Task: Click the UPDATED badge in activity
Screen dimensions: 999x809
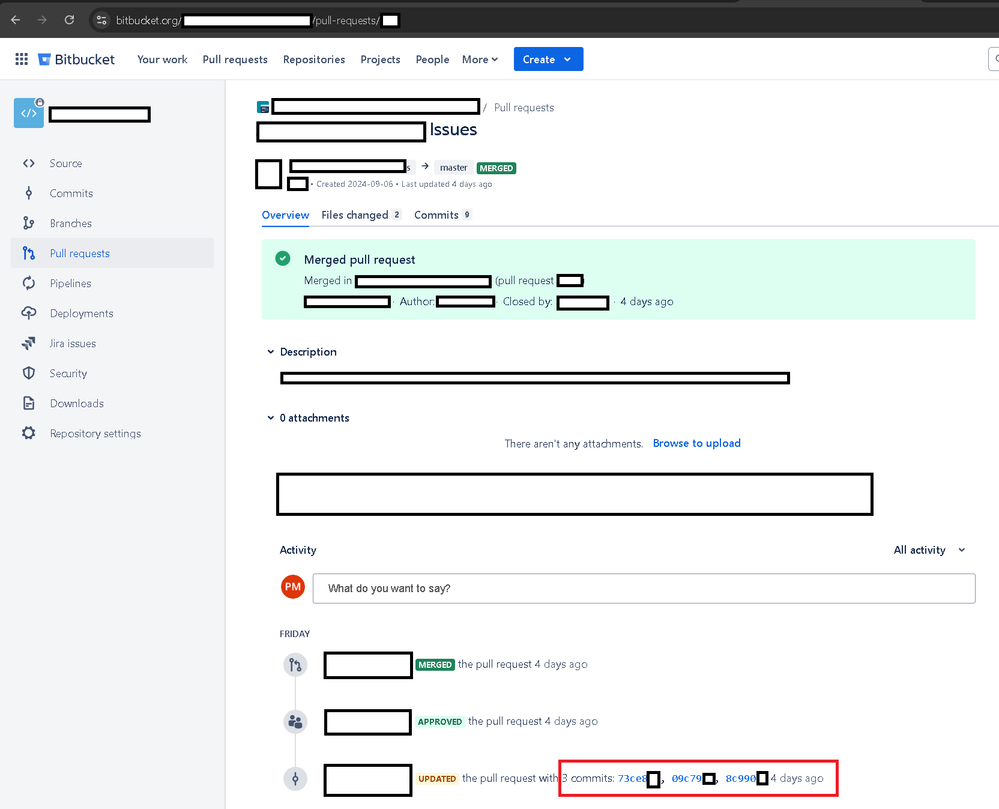Action: 437,778
